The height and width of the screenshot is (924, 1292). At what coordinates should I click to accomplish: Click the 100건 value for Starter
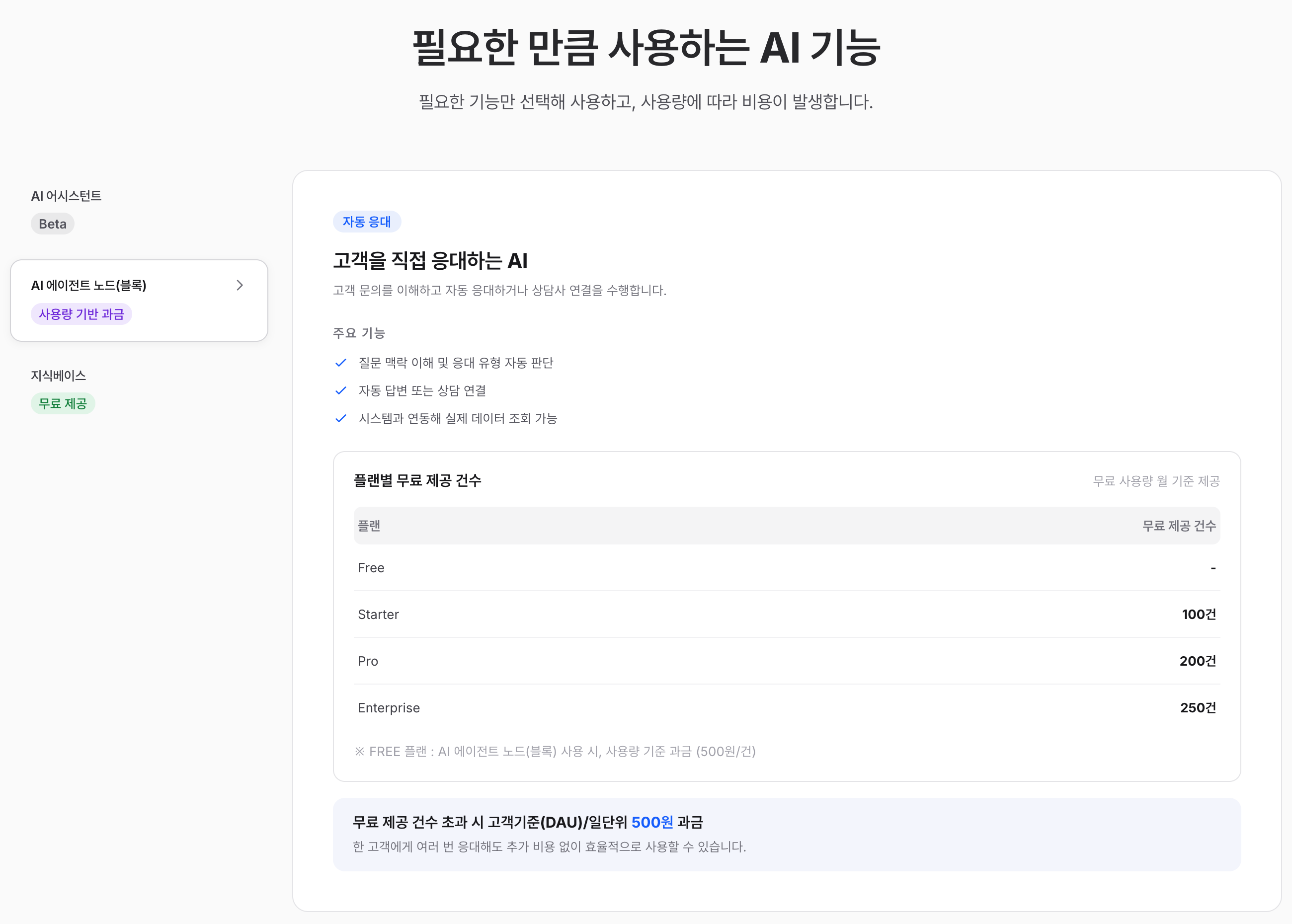tap(1199, 615)
